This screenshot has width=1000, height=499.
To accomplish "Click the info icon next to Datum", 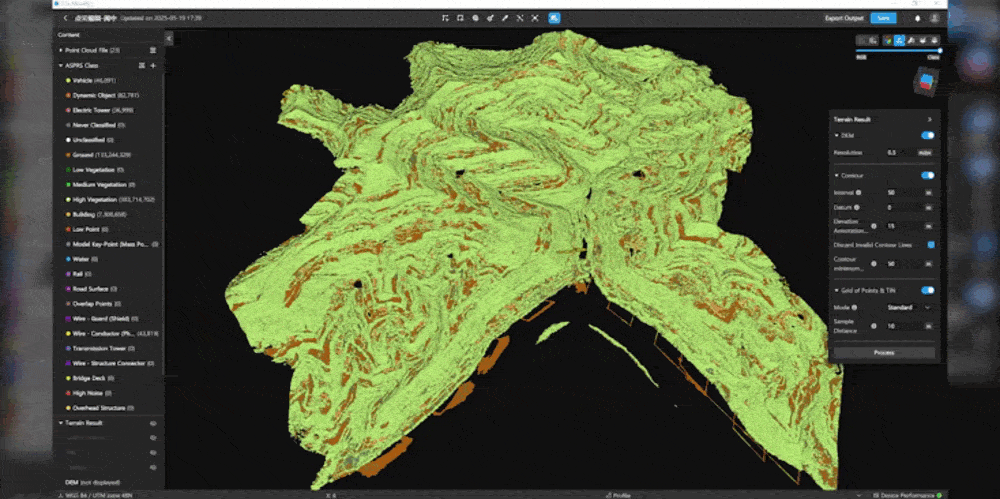I will [857, 207].
